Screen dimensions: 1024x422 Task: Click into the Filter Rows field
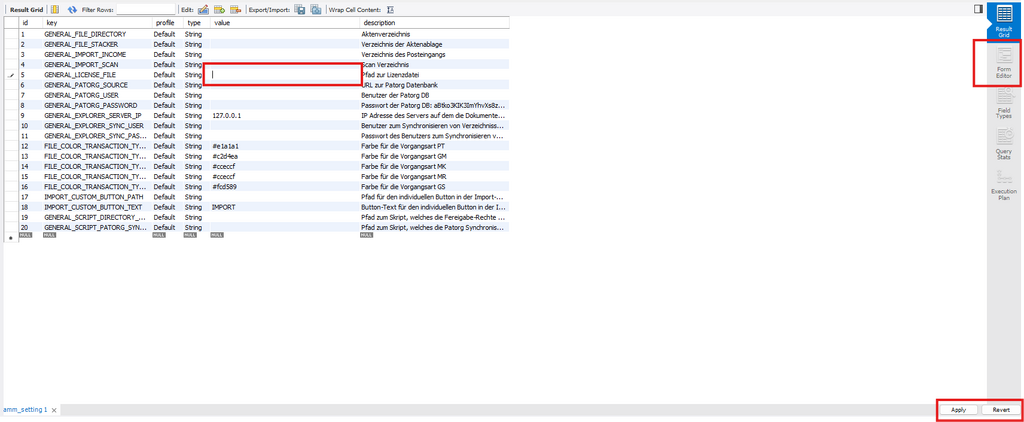[x=145, y=9]
